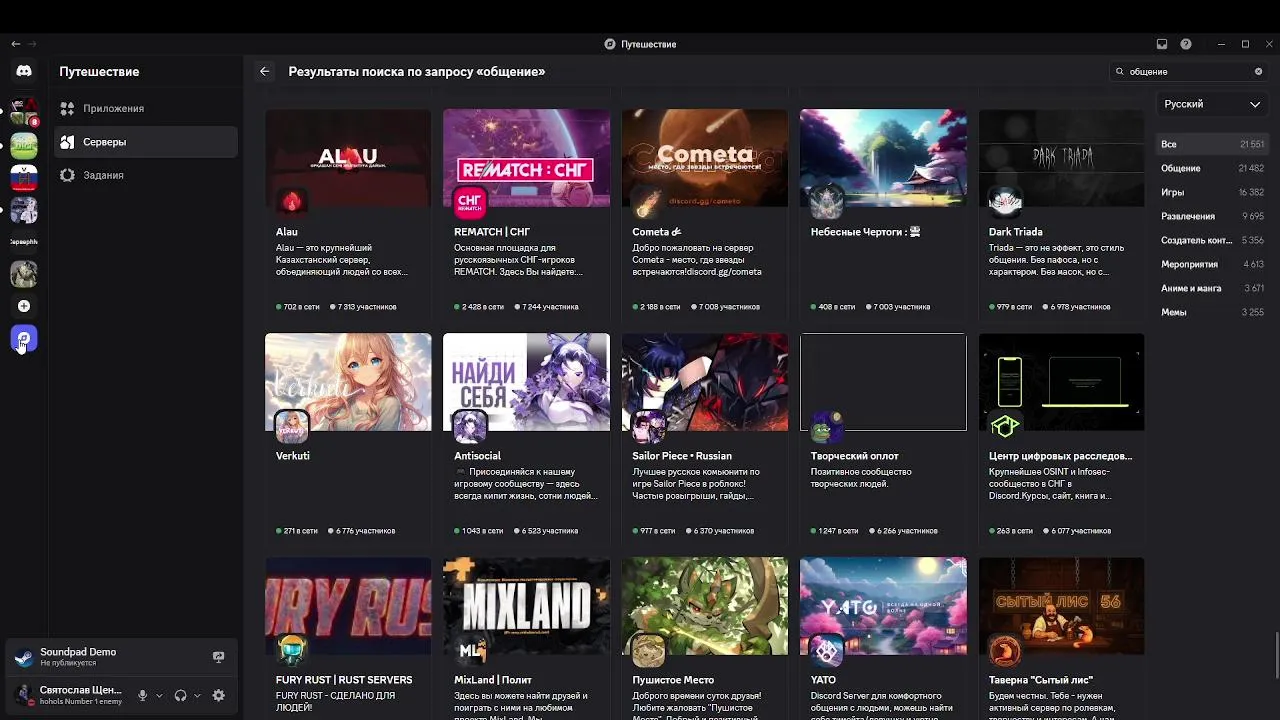Click the user avatar in the bottom panel
Screen dimensions: 1280x720
pyautogui.click(x=24, y=694)
